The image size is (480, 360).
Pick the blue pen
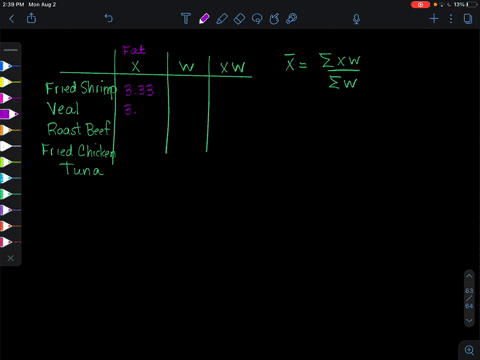pos(10,66)
